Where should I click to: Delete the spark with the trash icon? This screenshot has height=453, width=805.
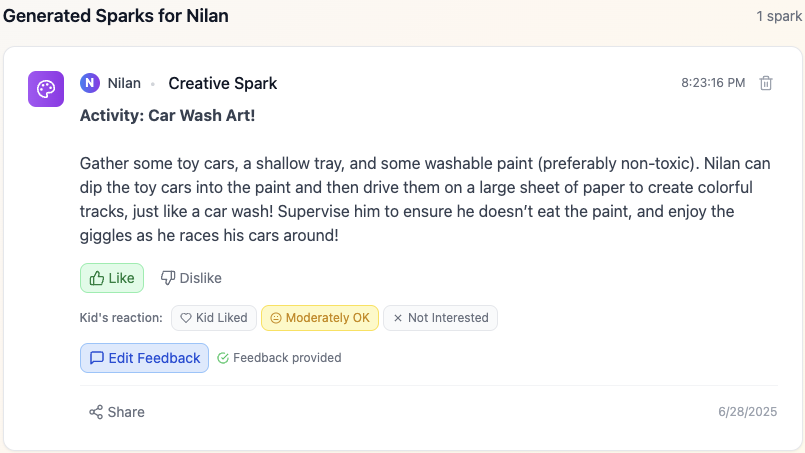[766, 83]
